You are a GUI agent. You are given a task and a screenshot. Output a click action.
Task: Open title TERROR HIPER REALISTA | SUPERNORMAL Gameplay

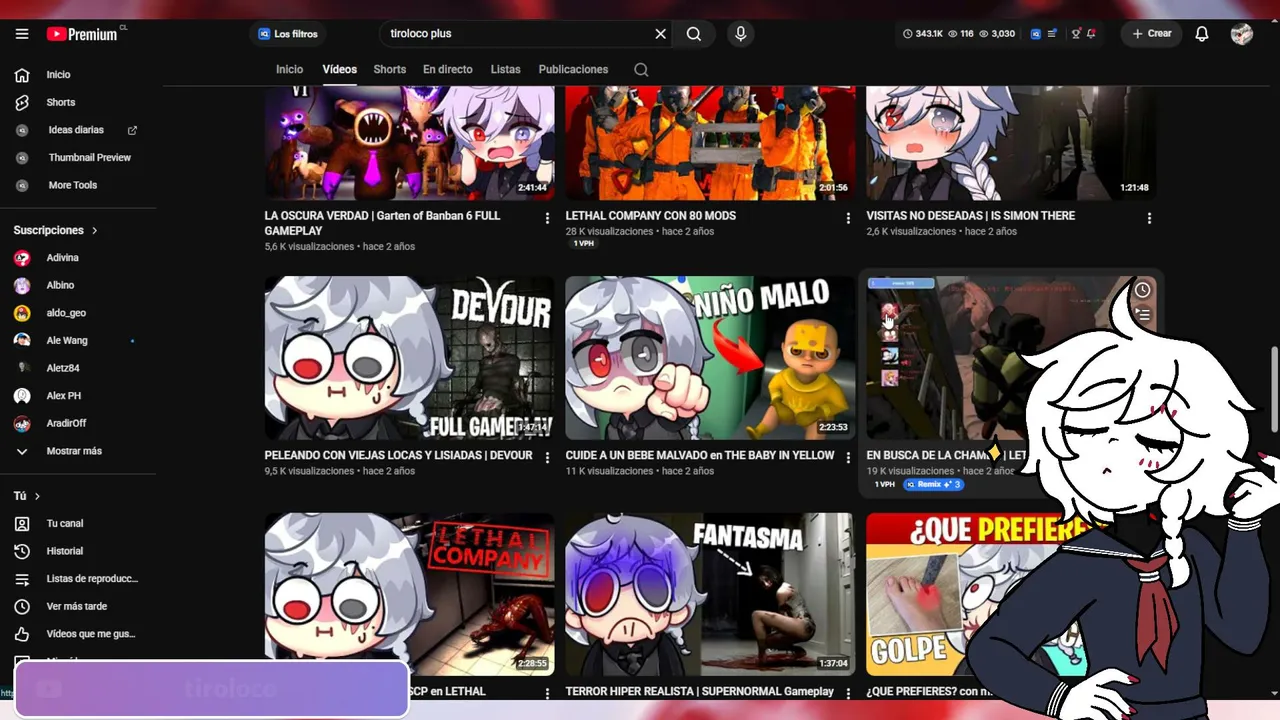pos(699,691)
